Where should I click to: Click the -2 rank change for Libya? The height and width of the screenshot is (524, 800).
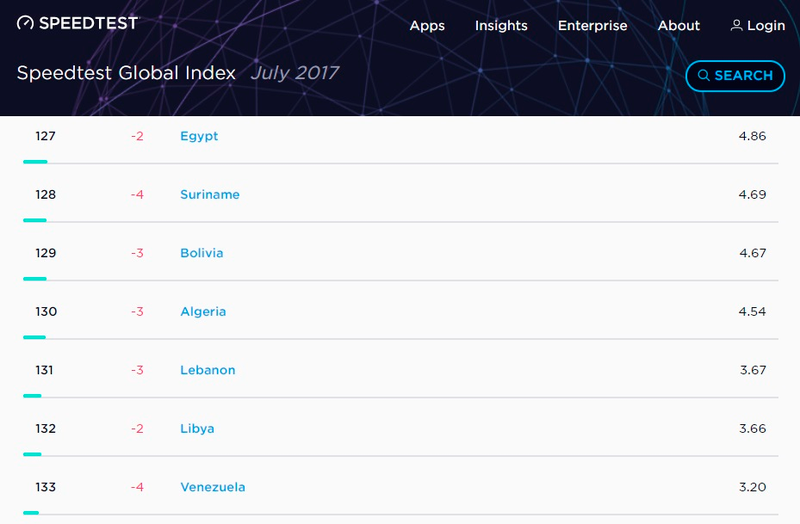pyautogui.click(x=137, y=429)
